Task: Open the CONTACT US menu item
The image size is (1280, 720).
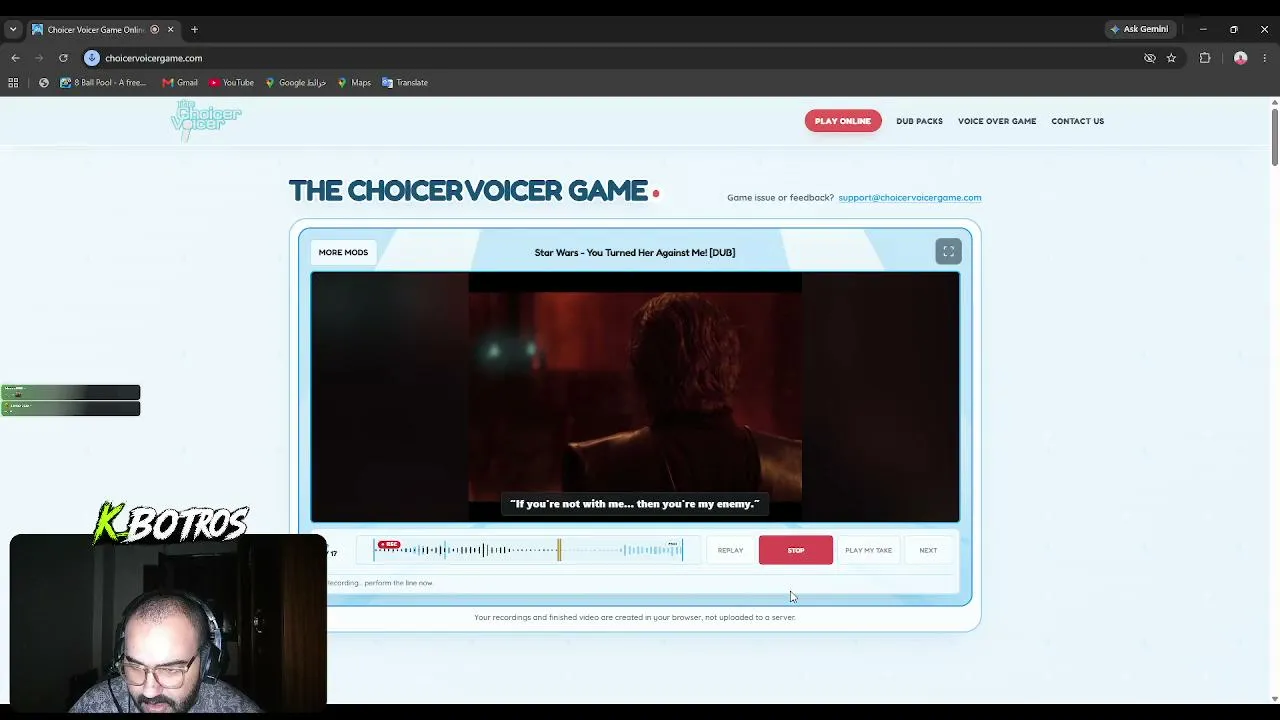Action: (1077, 121)
